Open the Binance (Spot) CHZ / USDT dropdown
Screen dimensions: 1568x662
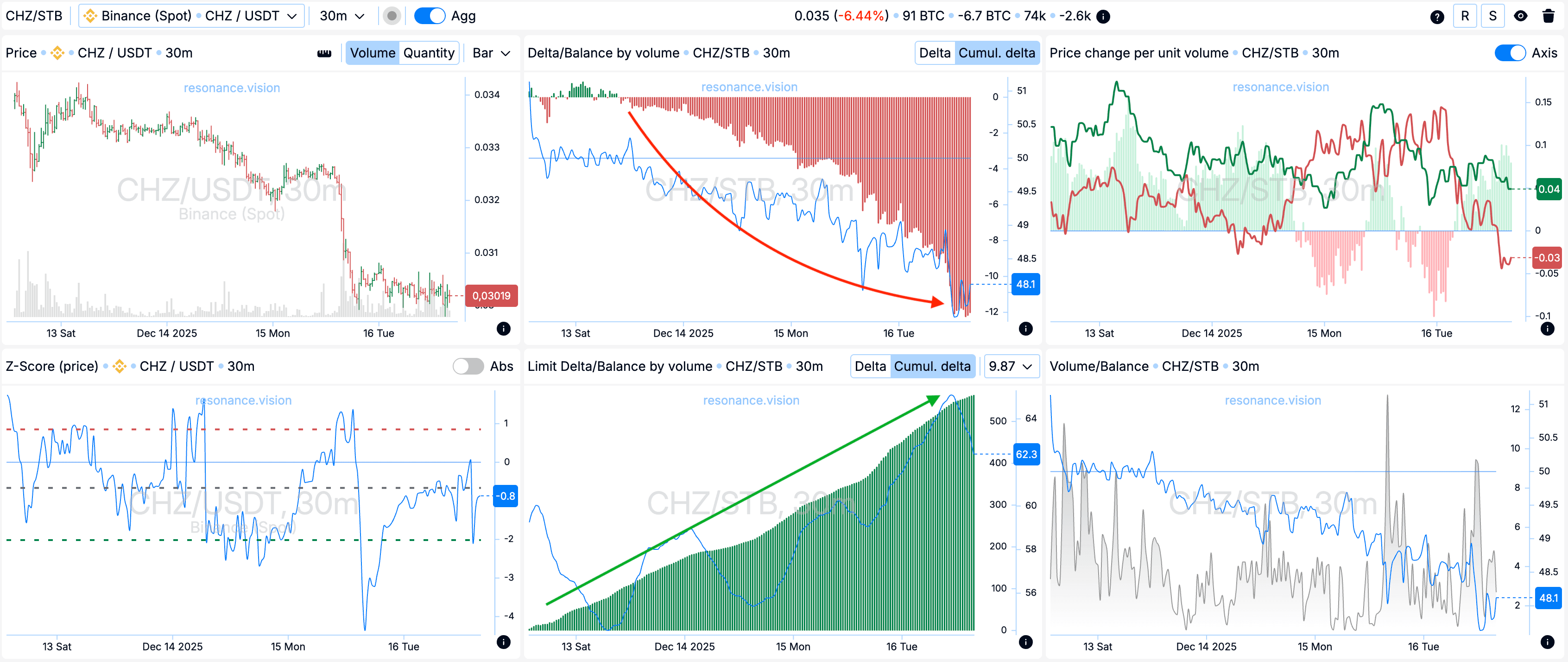[x=191, y=16]
